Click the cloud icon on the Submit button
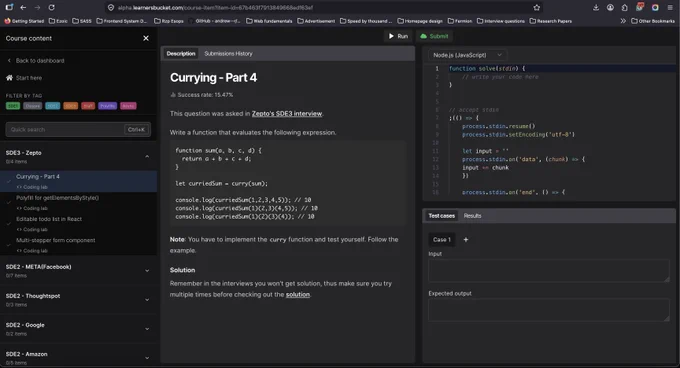Image resolution: width=680 pixels, height=368 pixels. (x=424, y=36)
